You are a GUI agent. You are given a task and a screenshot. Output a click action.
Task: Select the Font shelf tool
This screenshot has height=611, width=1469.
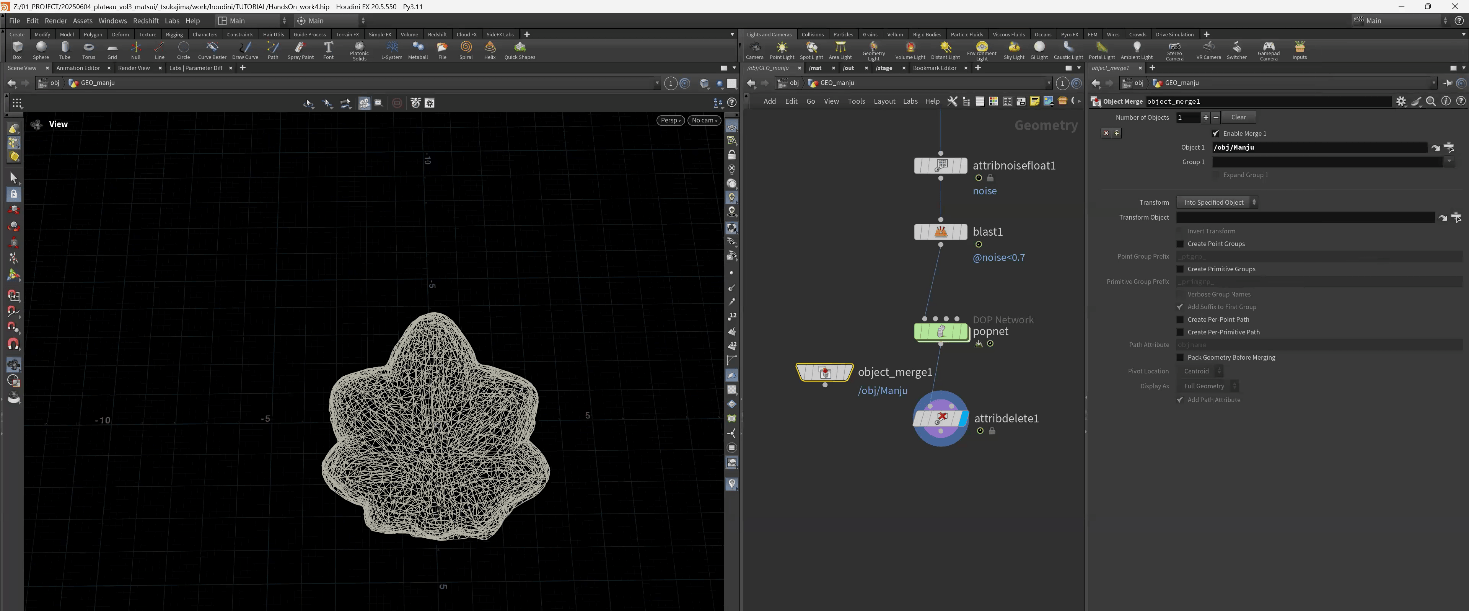(328, 48)
